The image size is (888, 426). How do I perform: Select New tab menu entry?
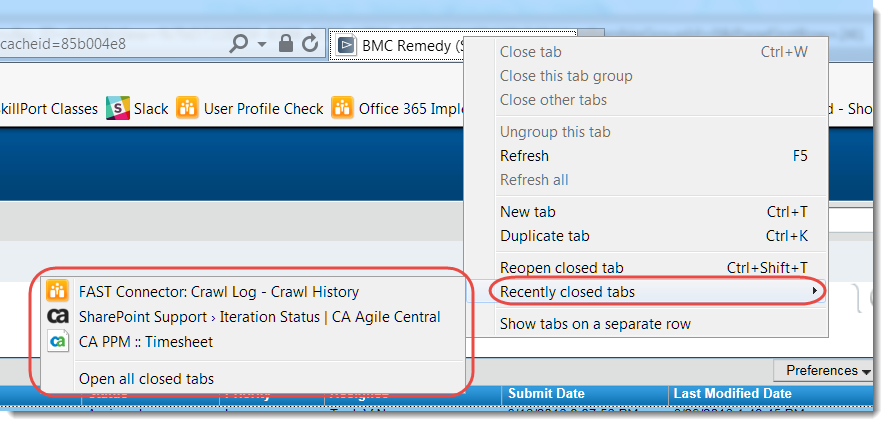tap(527, 212)
